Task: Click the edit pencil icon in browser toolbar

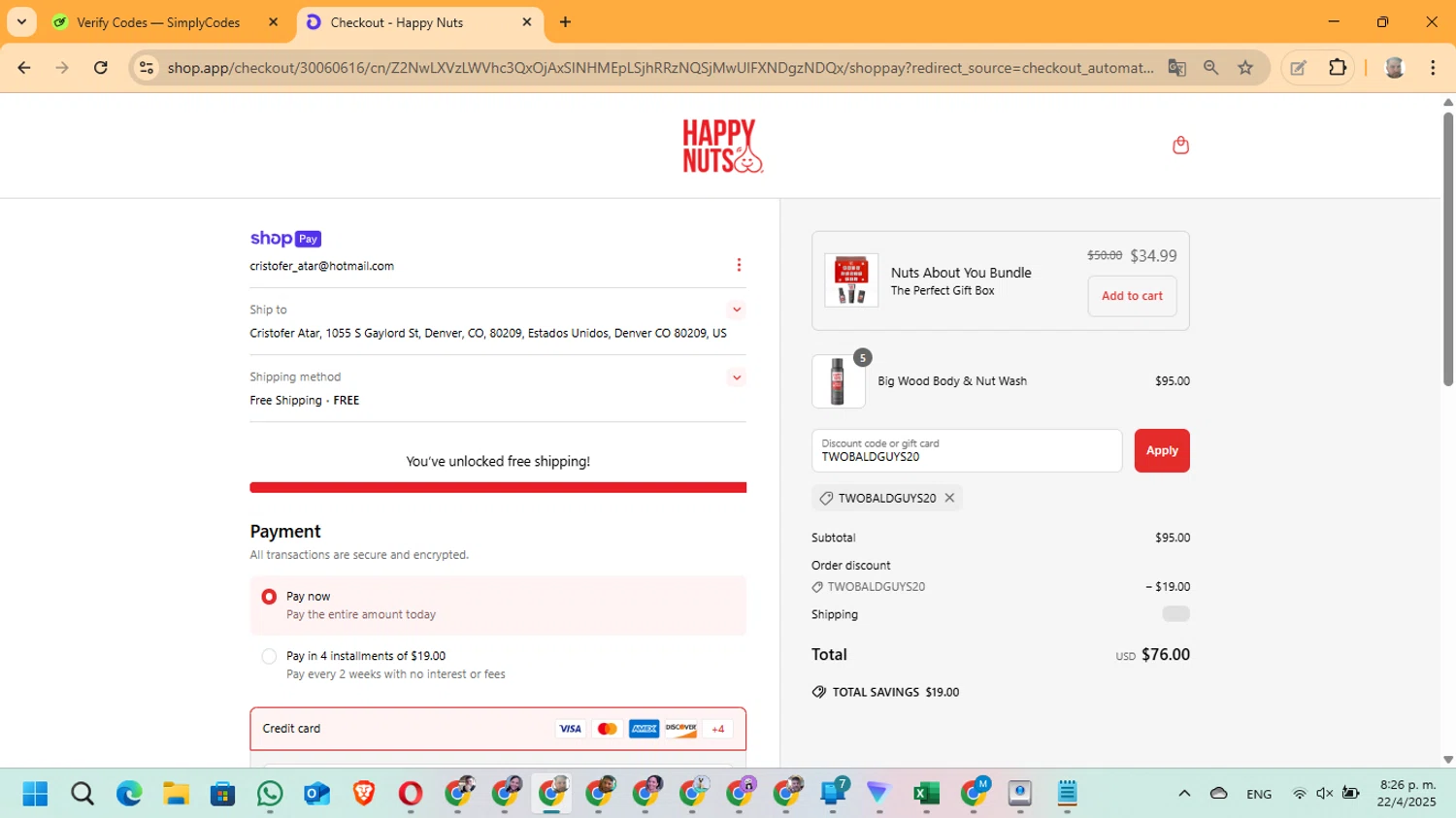Action: coord(1298,68)
